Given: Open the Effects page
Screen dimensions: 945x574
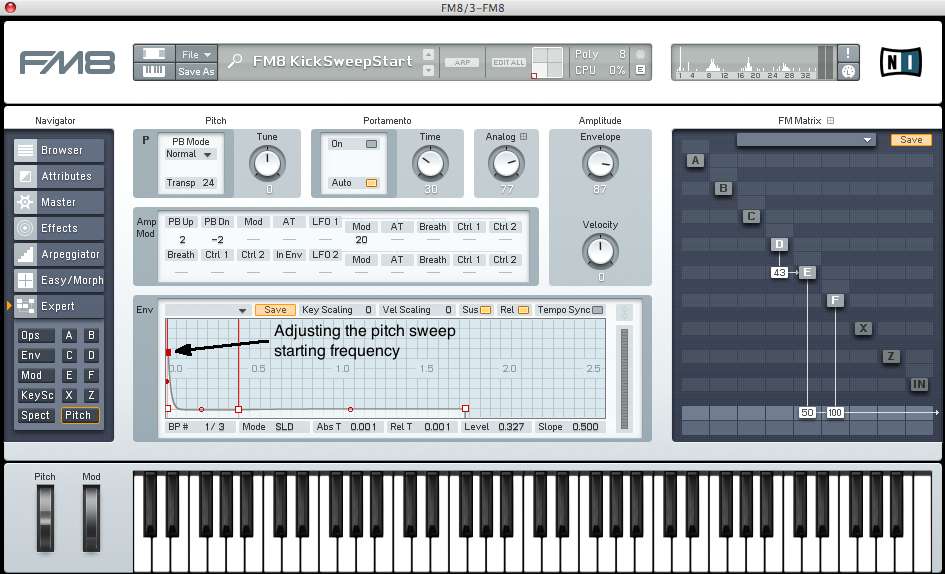Looking at the screenshot, I should (59, 228).
